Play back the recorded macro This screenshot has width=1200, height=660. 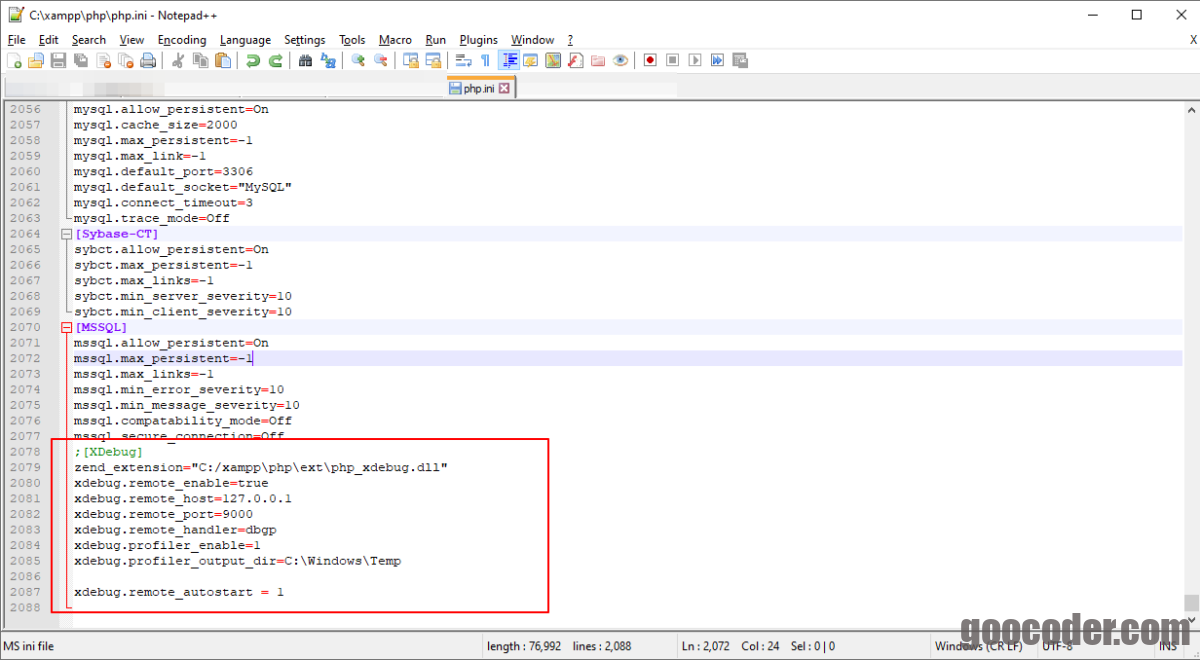(x=695, y=60)
